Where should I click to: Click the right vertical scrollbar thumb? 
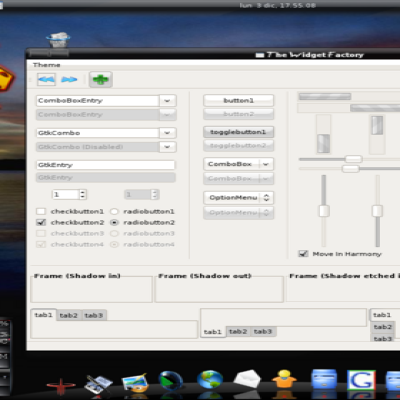(377, 125)
